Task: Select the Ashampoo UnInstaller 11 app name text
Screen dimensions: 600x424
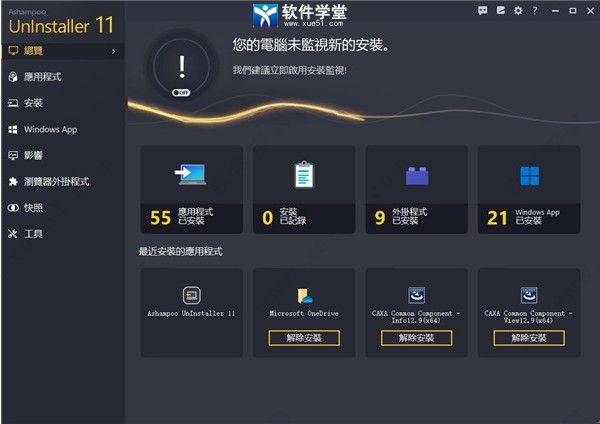Action: pyautogui.click(x=191, y=313)
